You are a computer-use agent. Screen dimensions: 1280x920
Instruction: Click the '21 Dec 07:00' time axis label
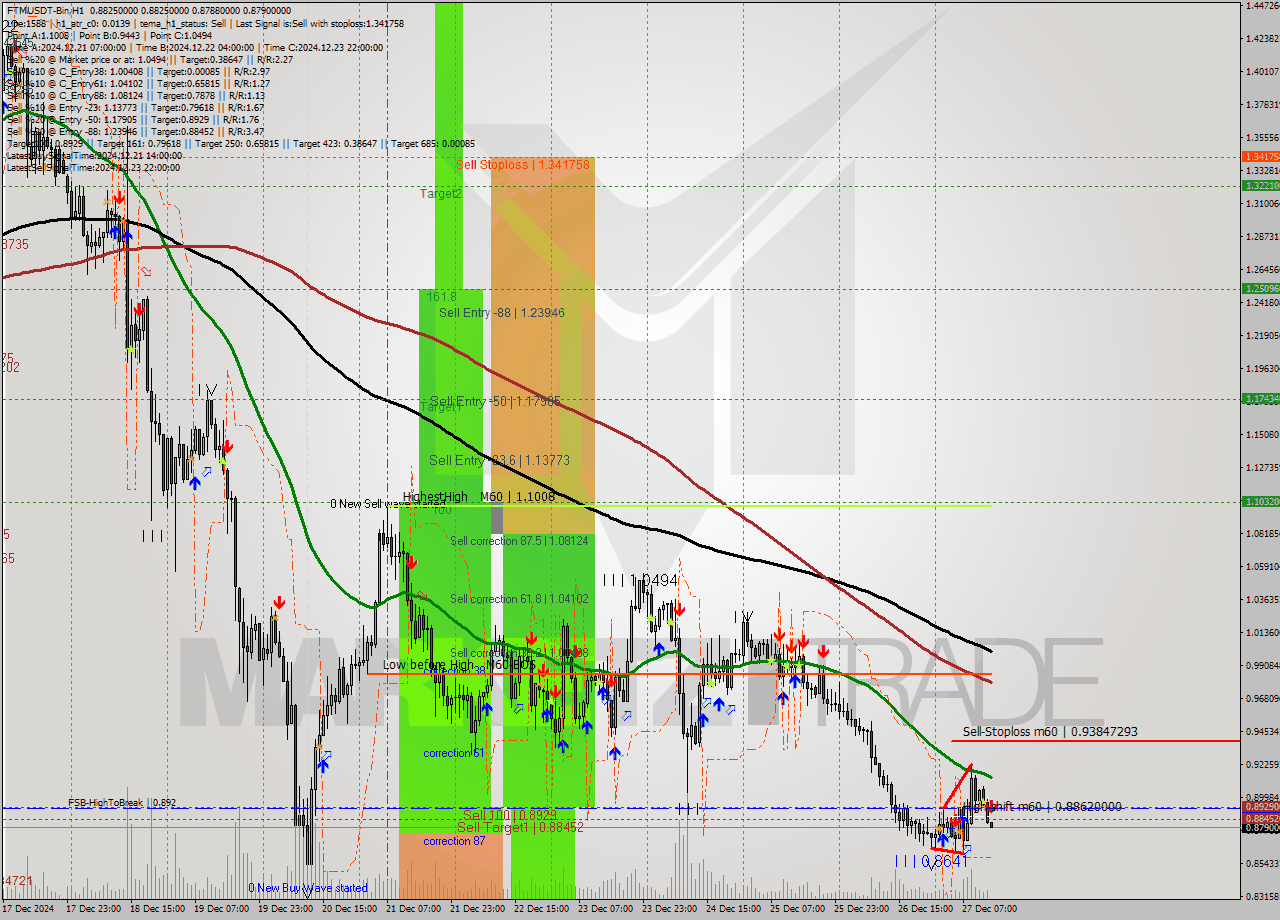click(415, 909)
